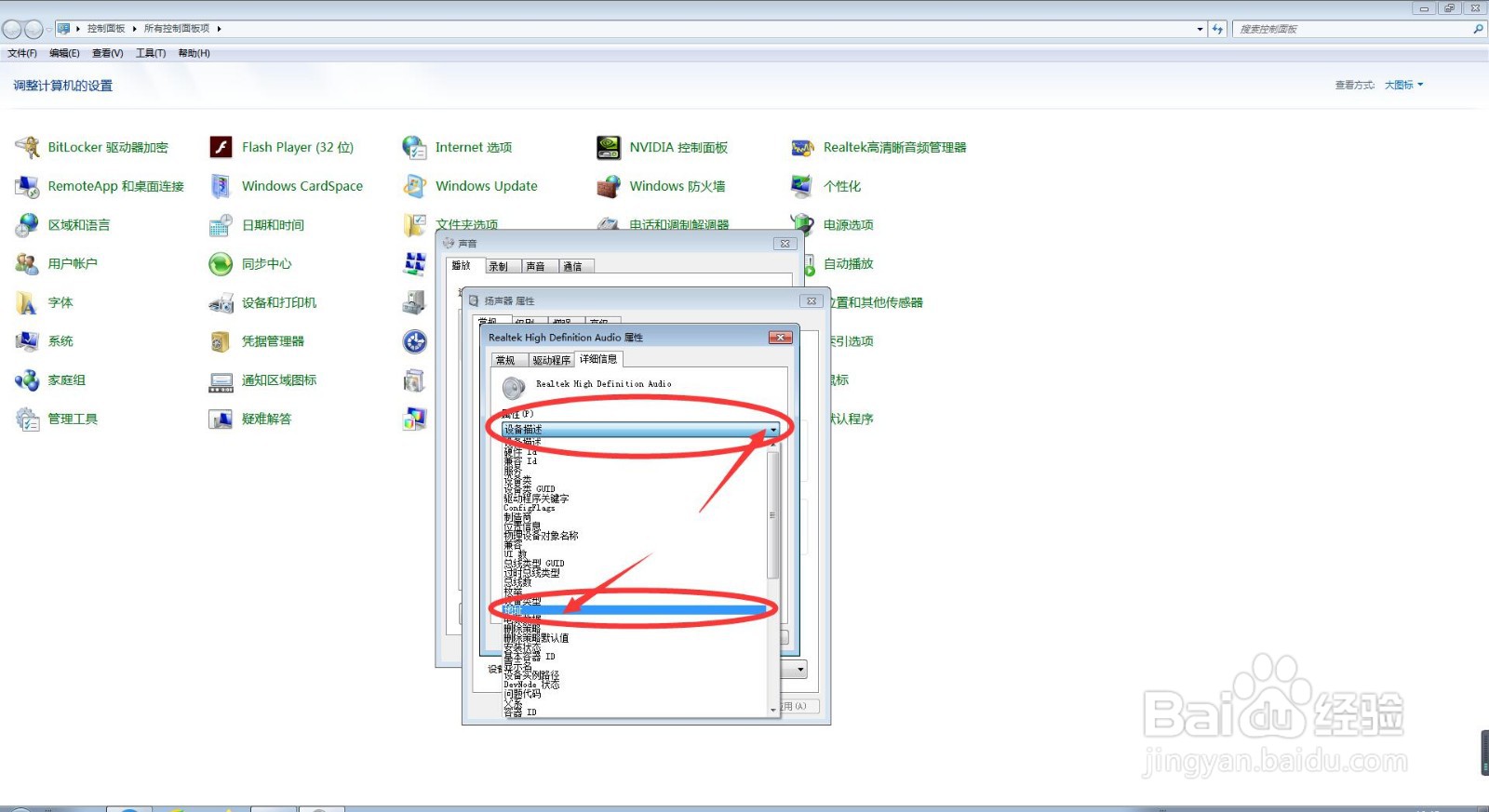Expand arrow after 控制面板 breadcrumb

click(134, 29)
